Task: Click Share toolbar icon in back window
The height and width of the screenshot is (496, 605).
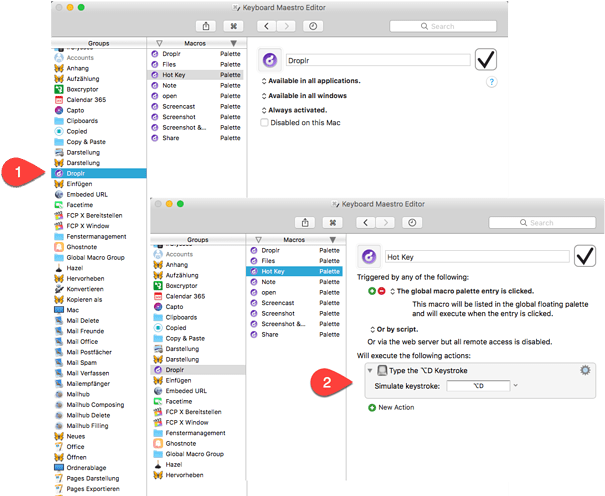Action: (x=206, y=26)
